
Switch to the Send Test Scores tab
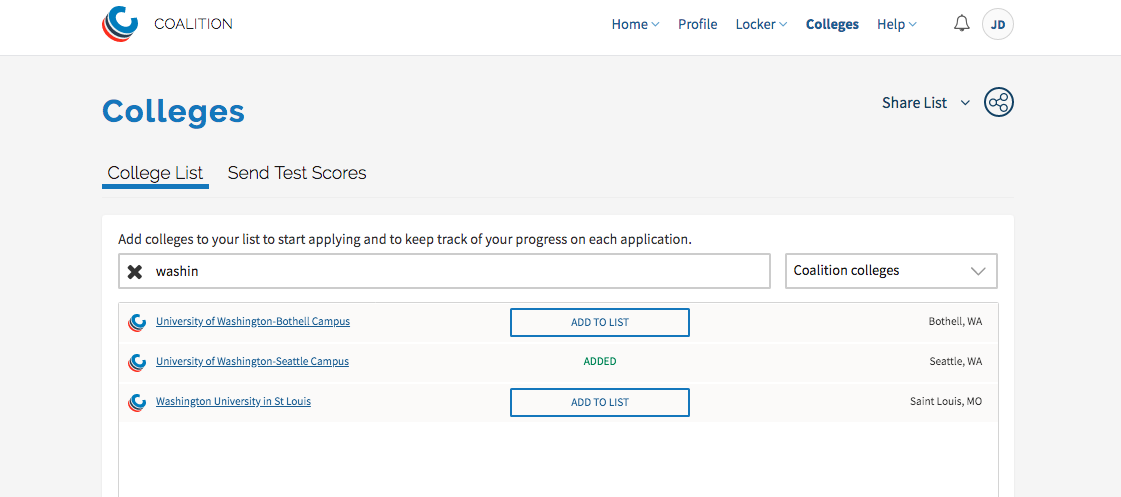coord(297,173)
